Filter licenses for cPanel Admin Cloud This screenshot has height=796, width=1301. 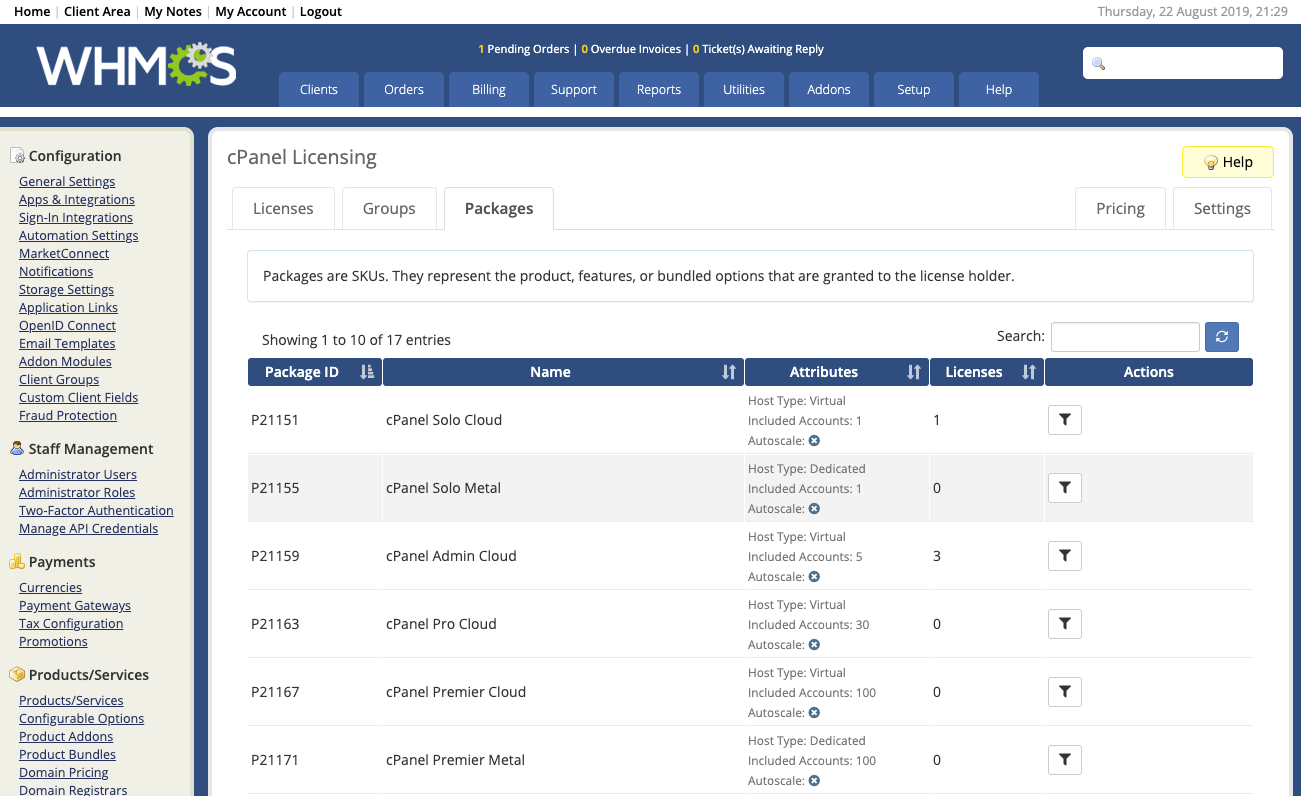point(1065,556)
